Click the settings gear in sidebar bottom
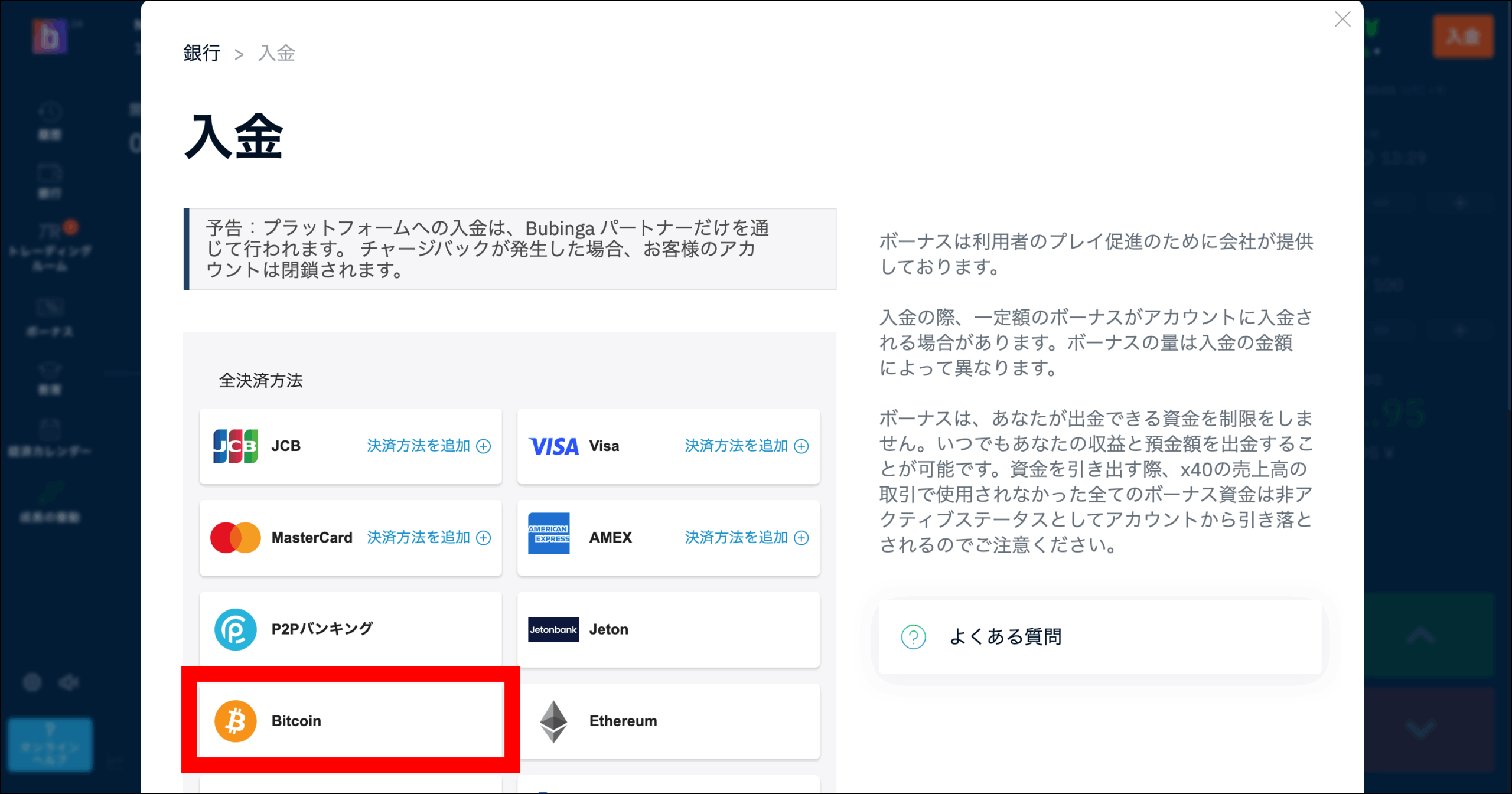 point(32,683)
